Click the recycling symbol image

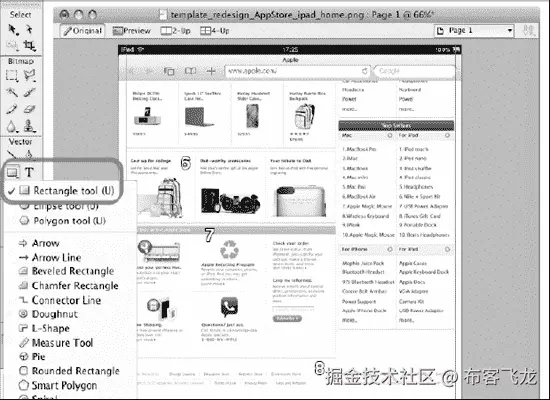[x=229, y=250]
